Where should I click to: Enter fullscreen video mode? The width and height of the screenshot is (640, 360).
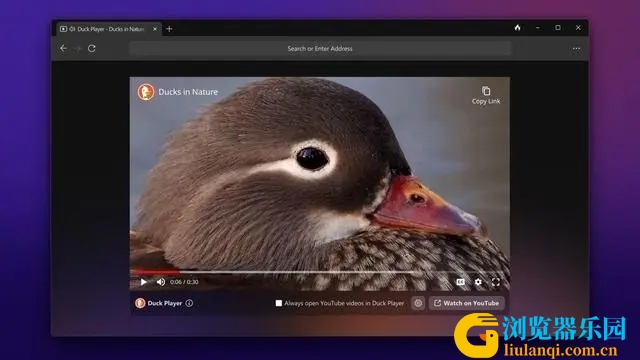(496, 282)
